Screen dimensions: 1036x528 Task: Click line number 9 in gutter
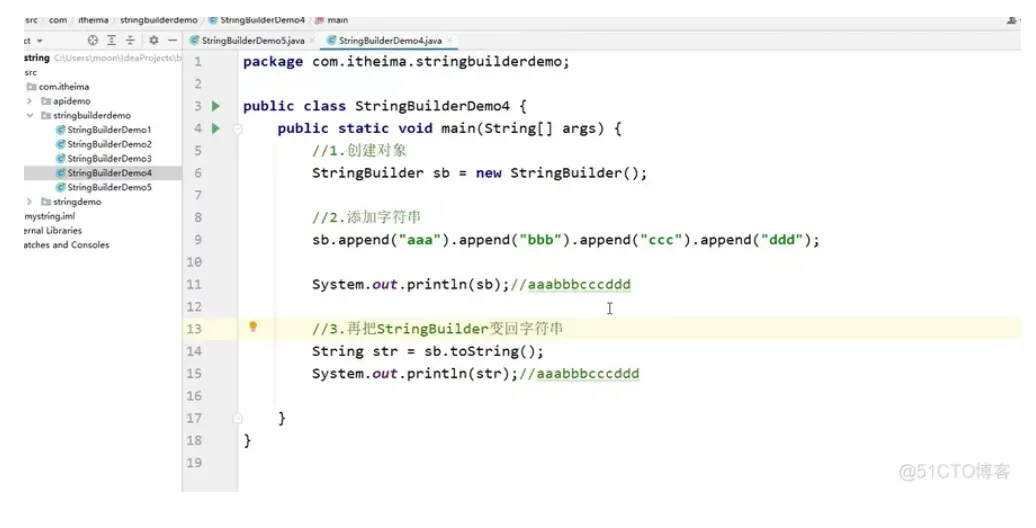point(198,240)
